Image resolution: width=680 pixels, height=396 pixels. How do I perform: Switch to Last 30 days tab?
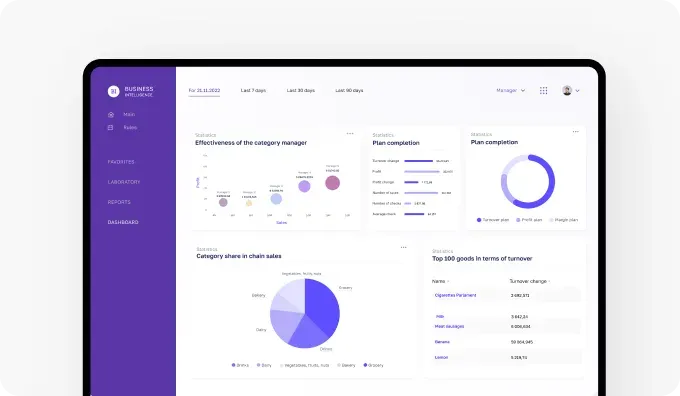301,90
